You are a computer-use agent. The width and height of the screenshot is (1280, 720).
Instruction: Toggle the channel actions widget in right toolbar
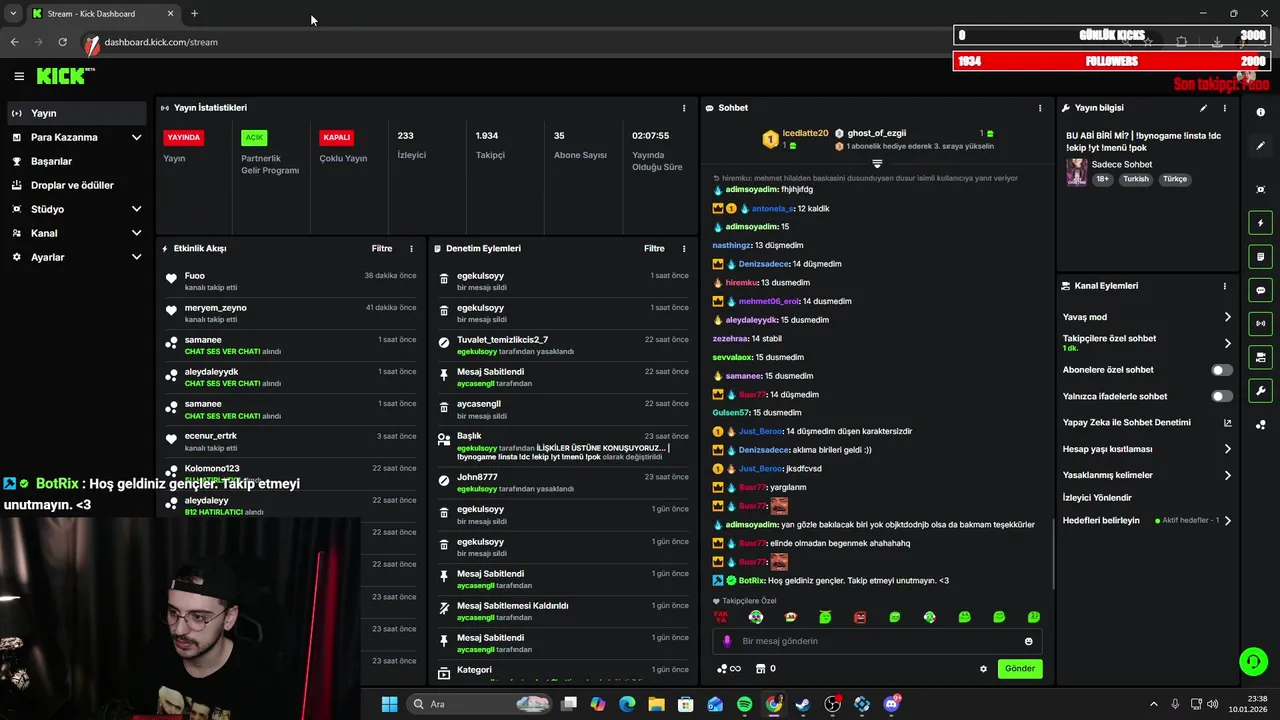[x=1260, y=357]
